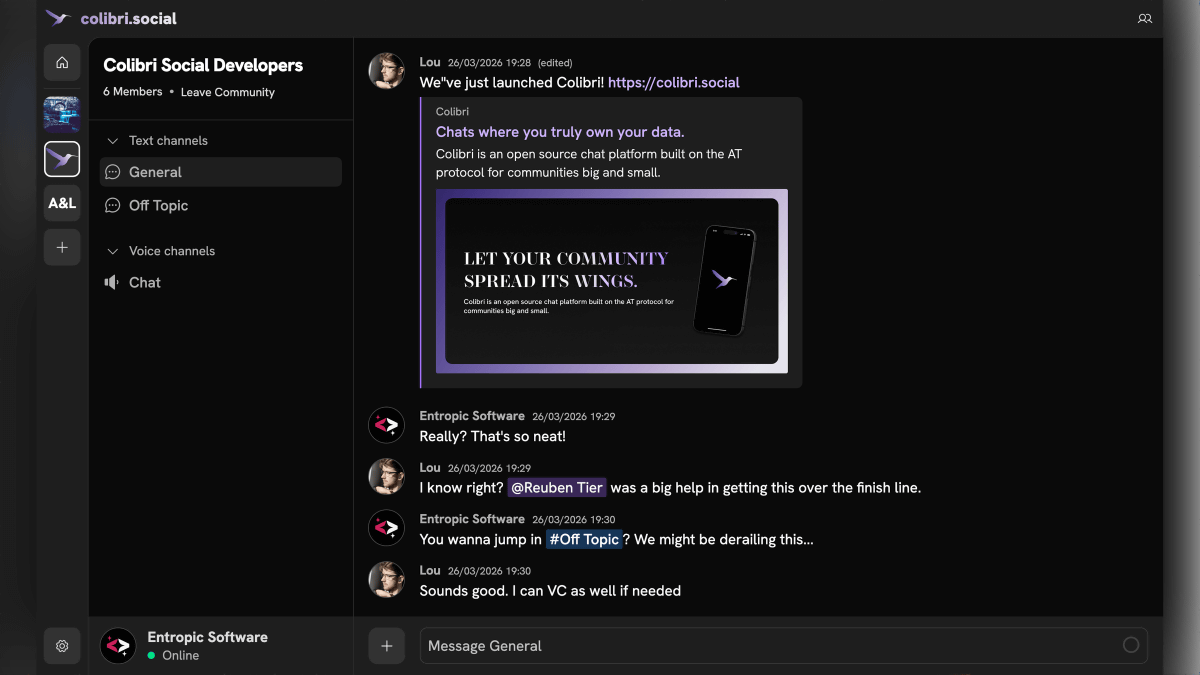1200x675 pixels.
Task: Click Leave Community link
Action: pos(227,92)
